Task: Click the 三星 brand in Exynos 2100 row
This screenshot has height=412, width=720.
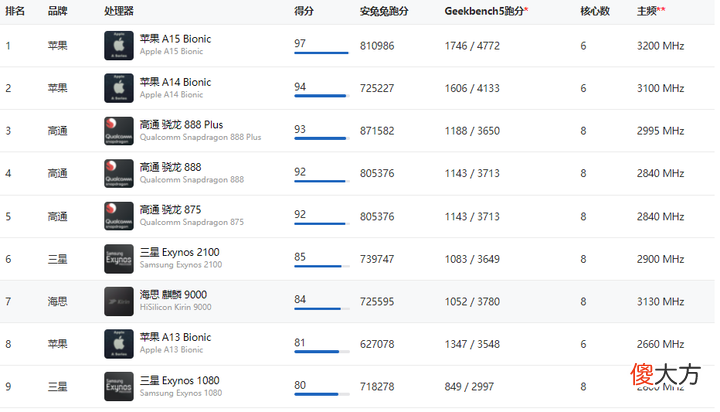Action: tap(57, 259)
